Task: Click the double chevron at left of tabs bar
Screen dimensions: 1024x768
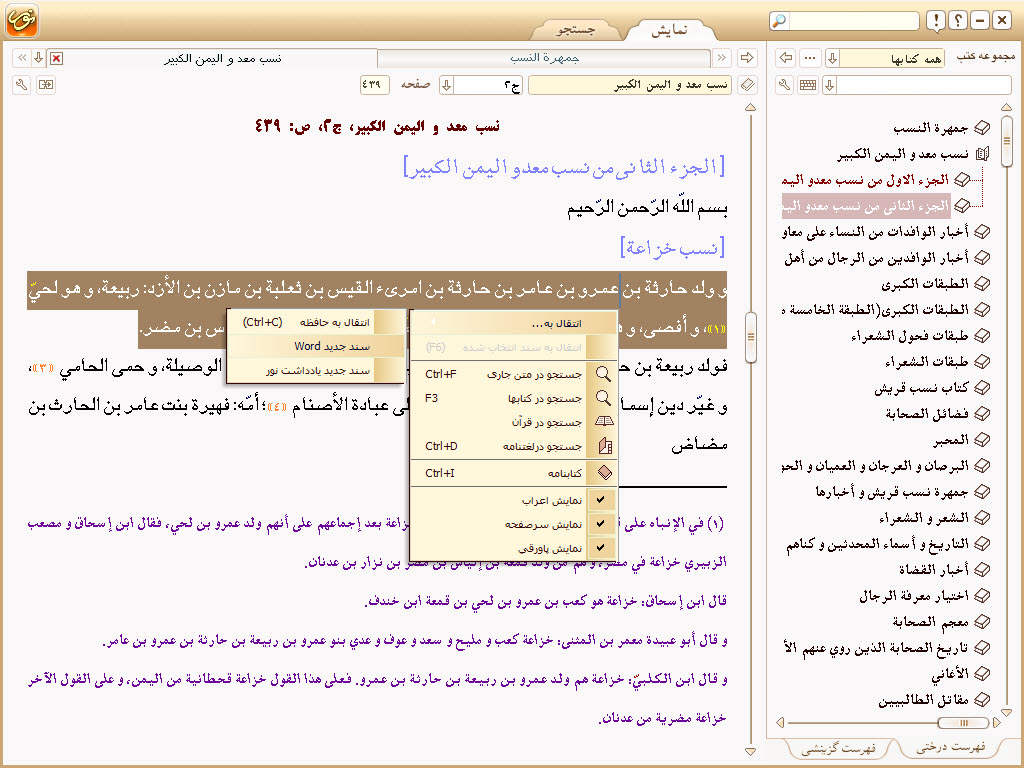Action: click(22, 58)
